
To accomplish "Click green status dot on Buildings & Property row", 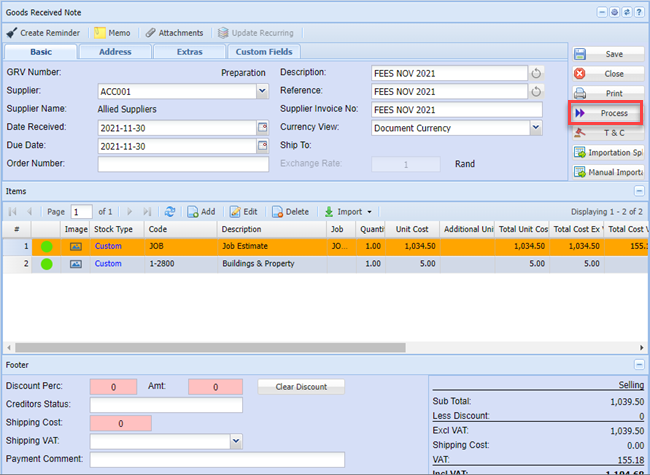I will [46, 264].
